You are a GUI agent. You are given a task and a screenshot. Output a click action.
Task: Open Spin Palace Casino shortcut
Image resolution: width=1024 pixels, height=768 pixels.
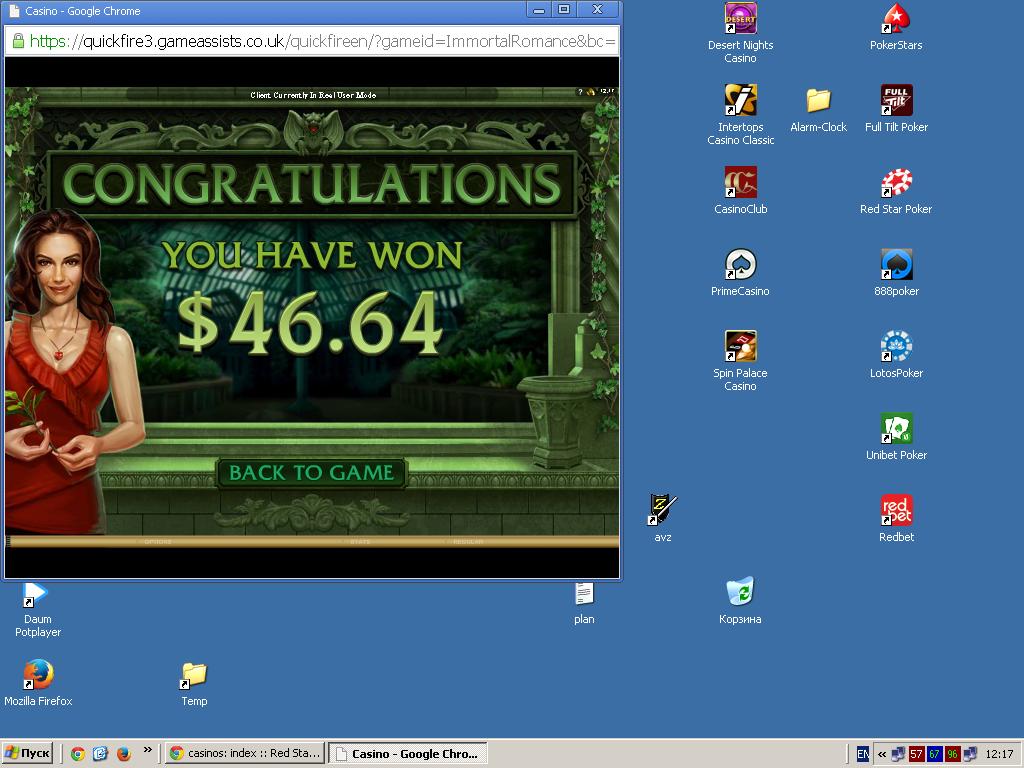pos(740,361)
